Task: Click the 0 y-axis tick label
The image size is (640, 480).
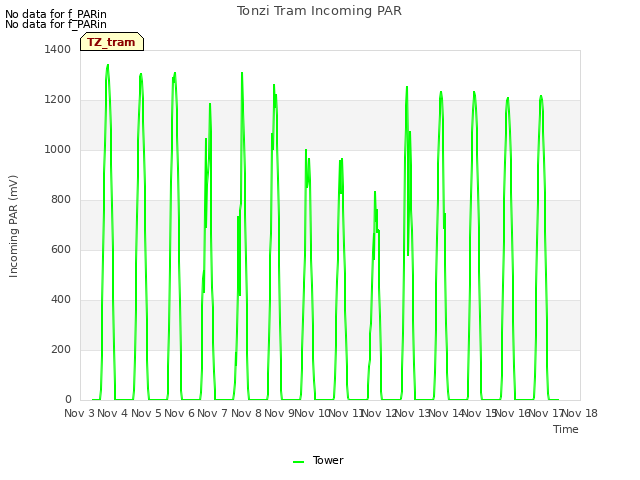Action: point(68,399)
